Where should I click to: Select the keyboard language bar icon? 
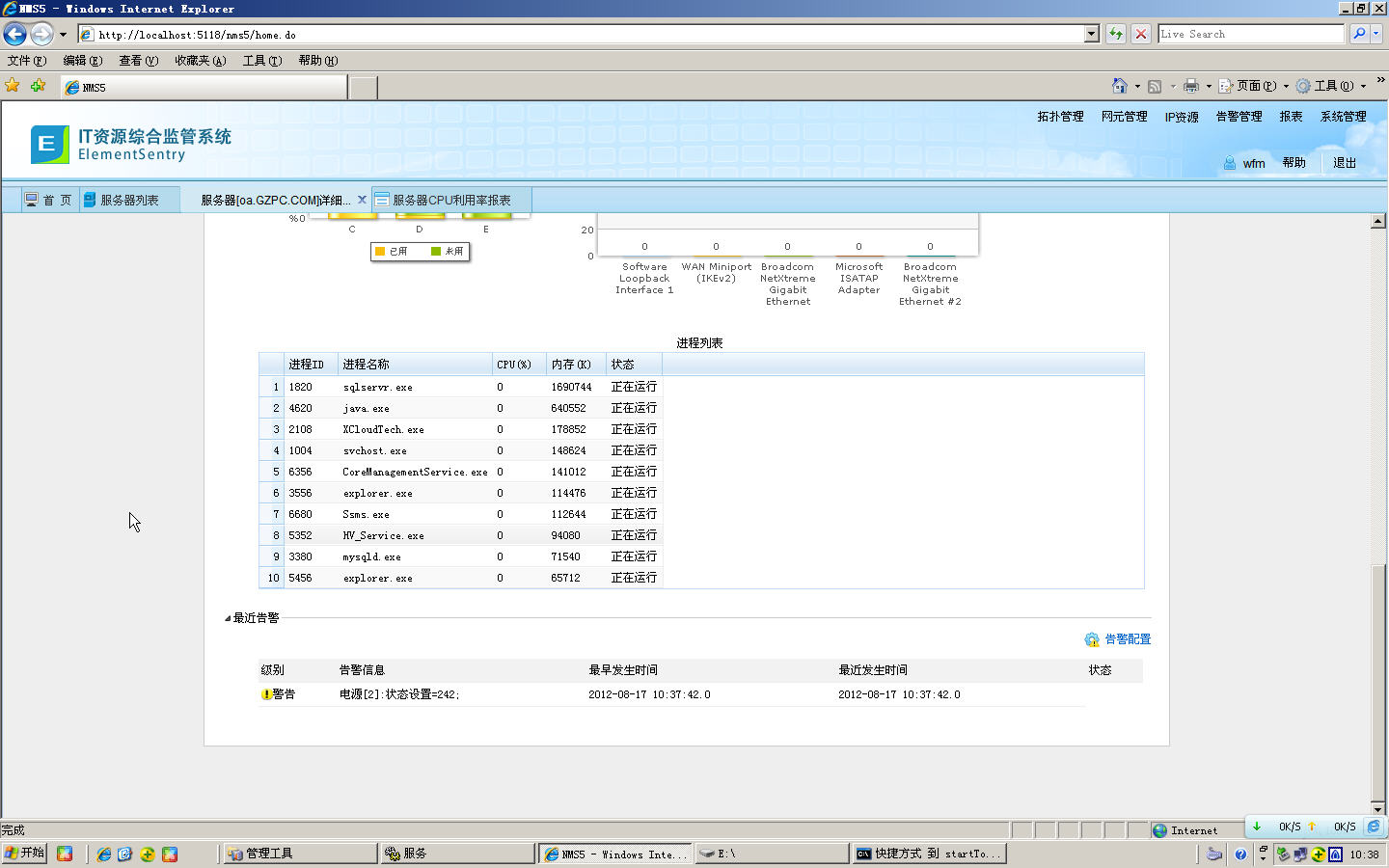pyautogui.click(x=1214, y=854)
